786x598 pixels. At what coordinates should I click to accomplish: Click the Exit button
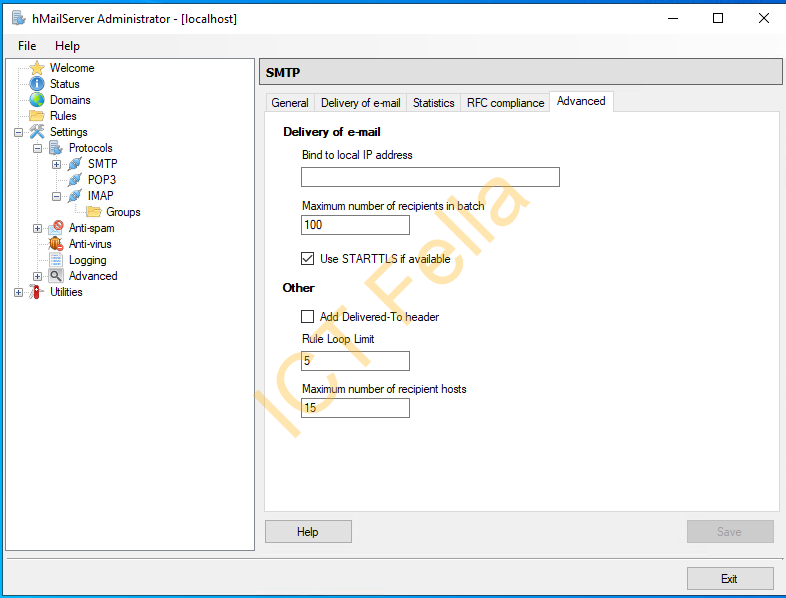730,578
